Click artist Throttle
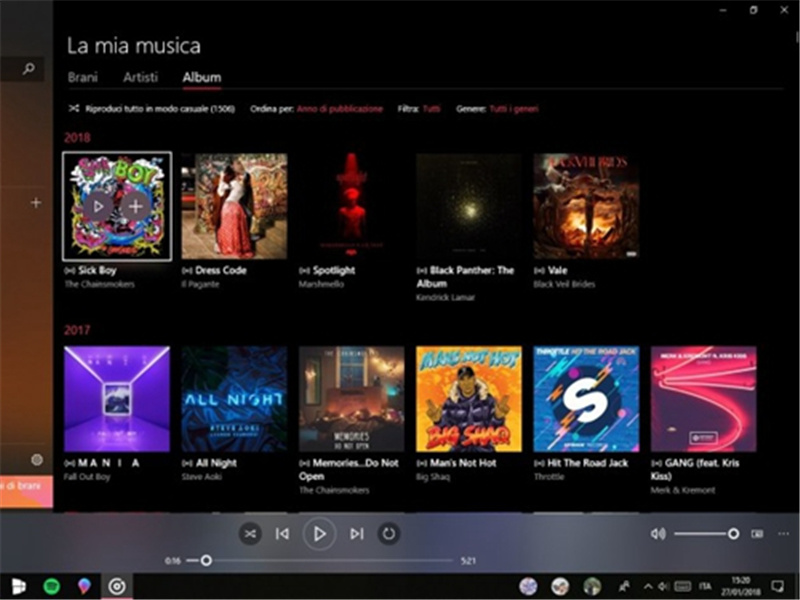Image resolution: width=800 pixels, height=600 pixels. point(549,477)
